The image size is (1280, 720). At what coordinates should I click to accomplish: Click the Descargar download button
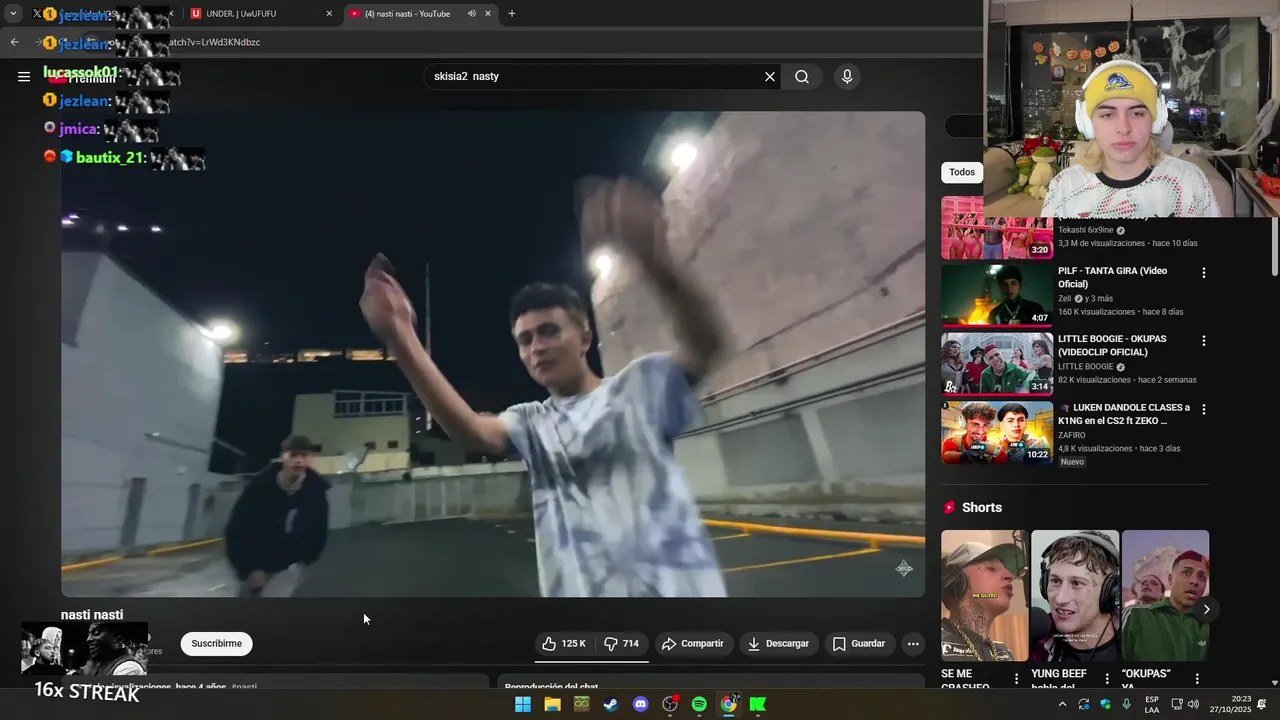pyautogui.click(x=778, y=644)
